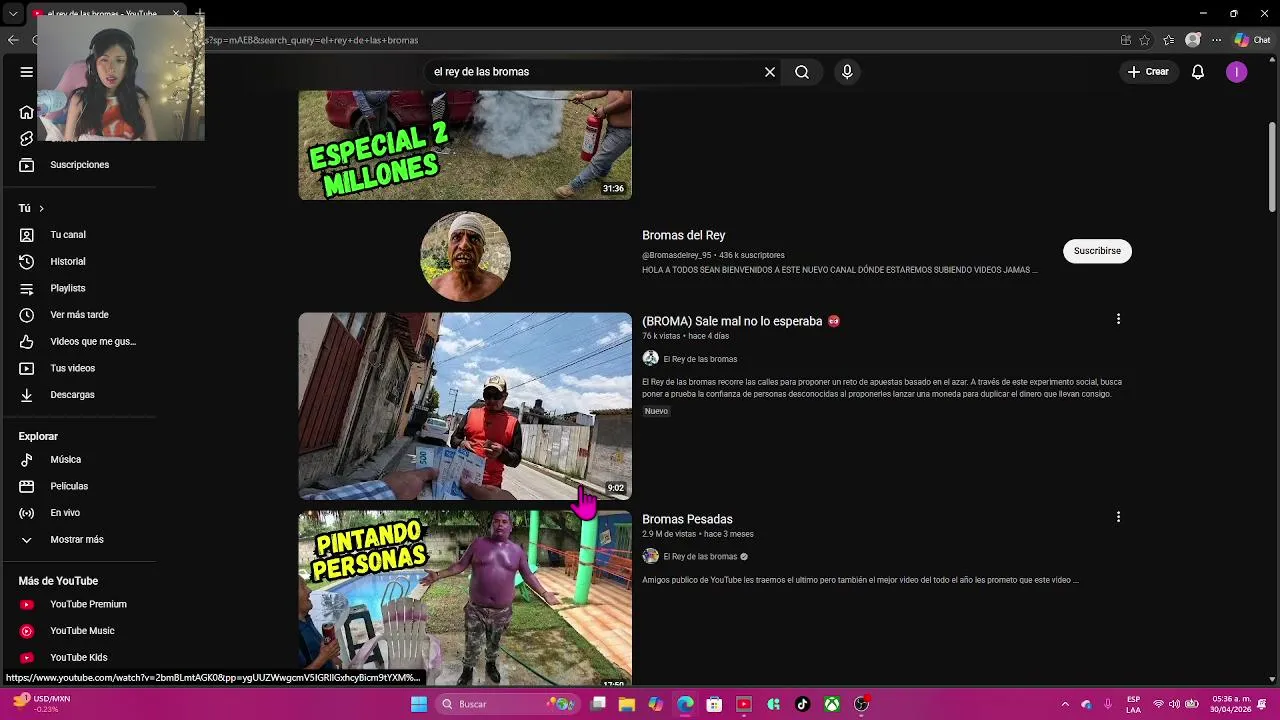Open El Rey de las bromas channel under BROMA video
The image size is (1280, 720).
click(700, 359)
